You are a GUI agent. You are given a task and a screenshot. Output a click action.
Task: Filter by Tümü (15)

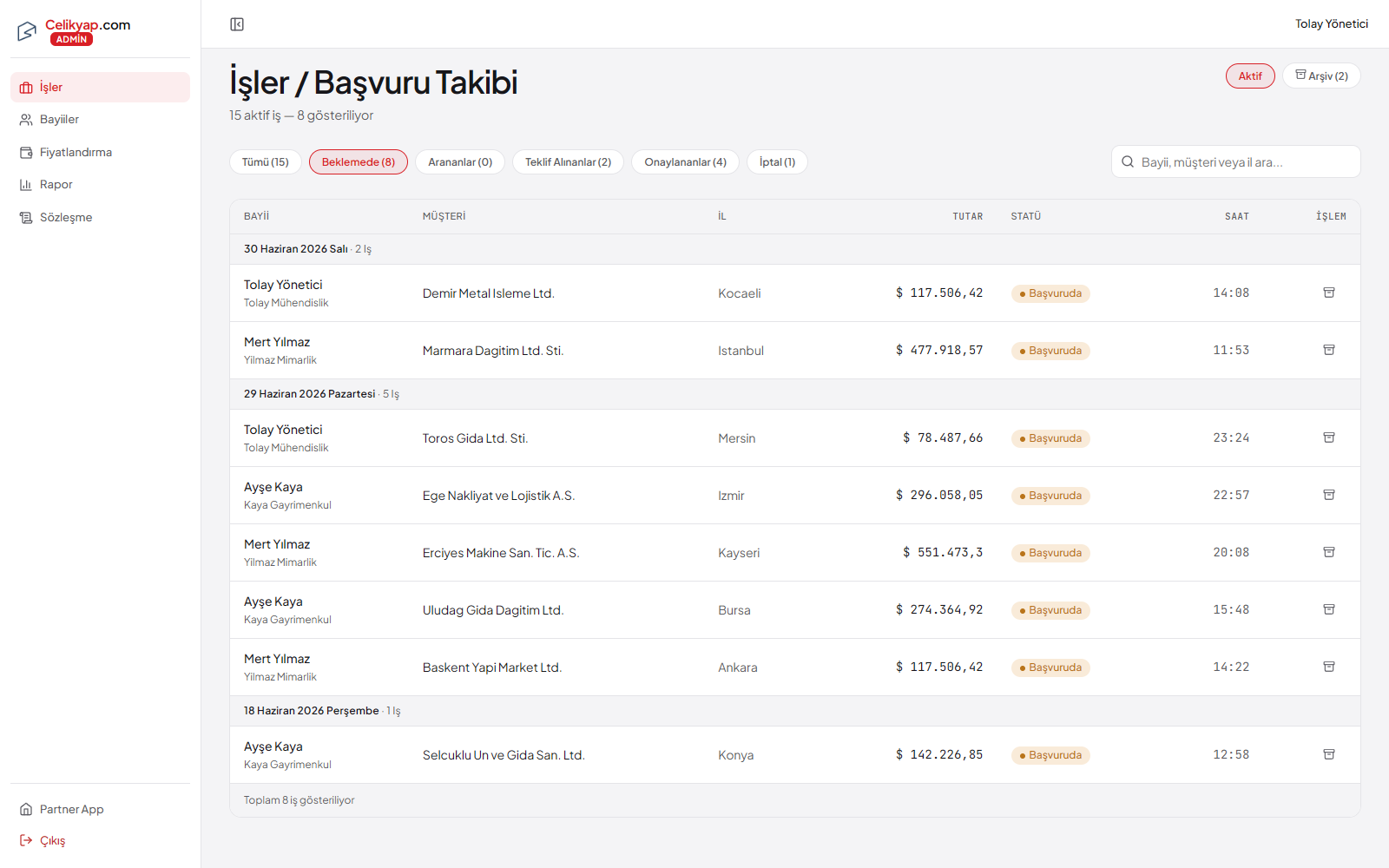tap(266, 162)
